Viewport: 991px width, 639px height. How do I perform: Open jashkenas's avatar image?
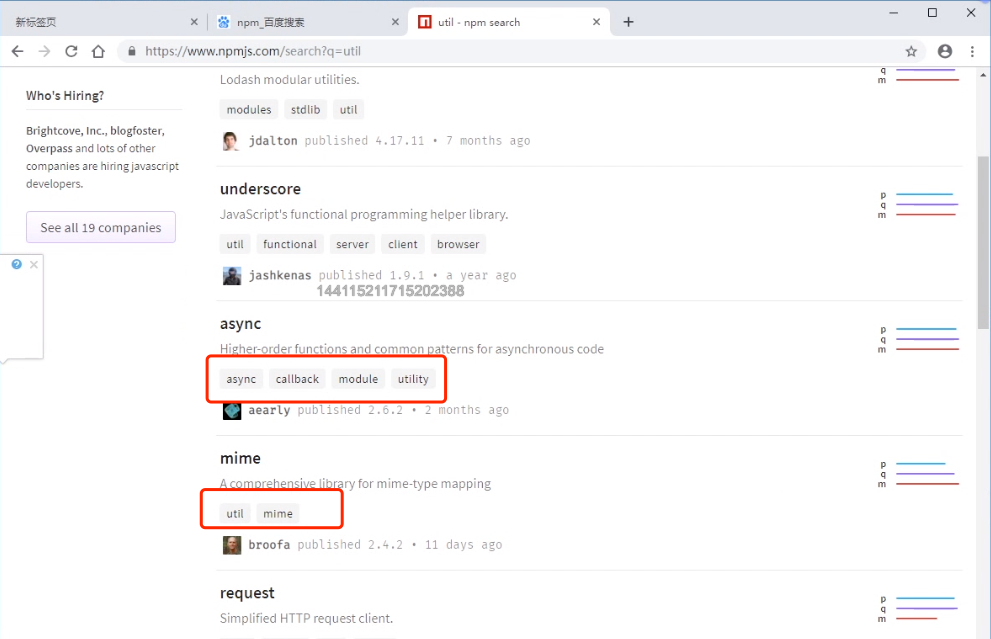point(231,276)
